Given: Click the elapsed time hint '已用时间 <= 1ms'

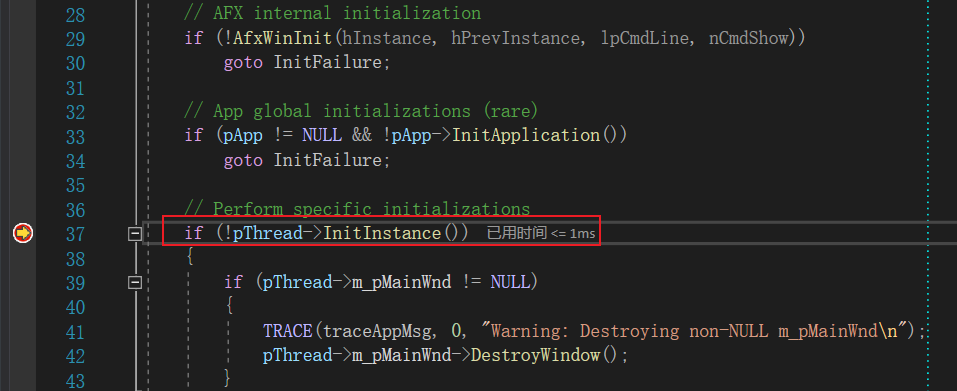Looking at the screenshot, I should tap(541, 234).
